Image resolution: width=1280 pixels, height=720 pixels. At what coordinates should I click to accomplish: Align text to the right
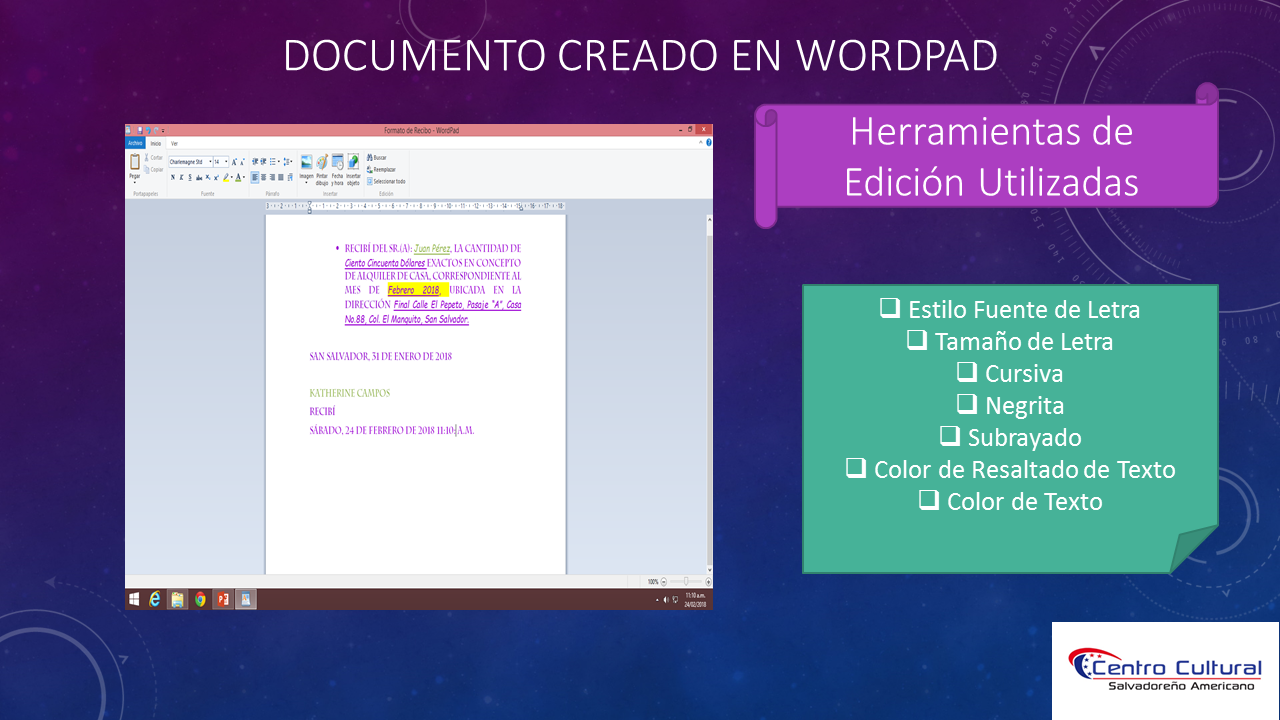272,177
